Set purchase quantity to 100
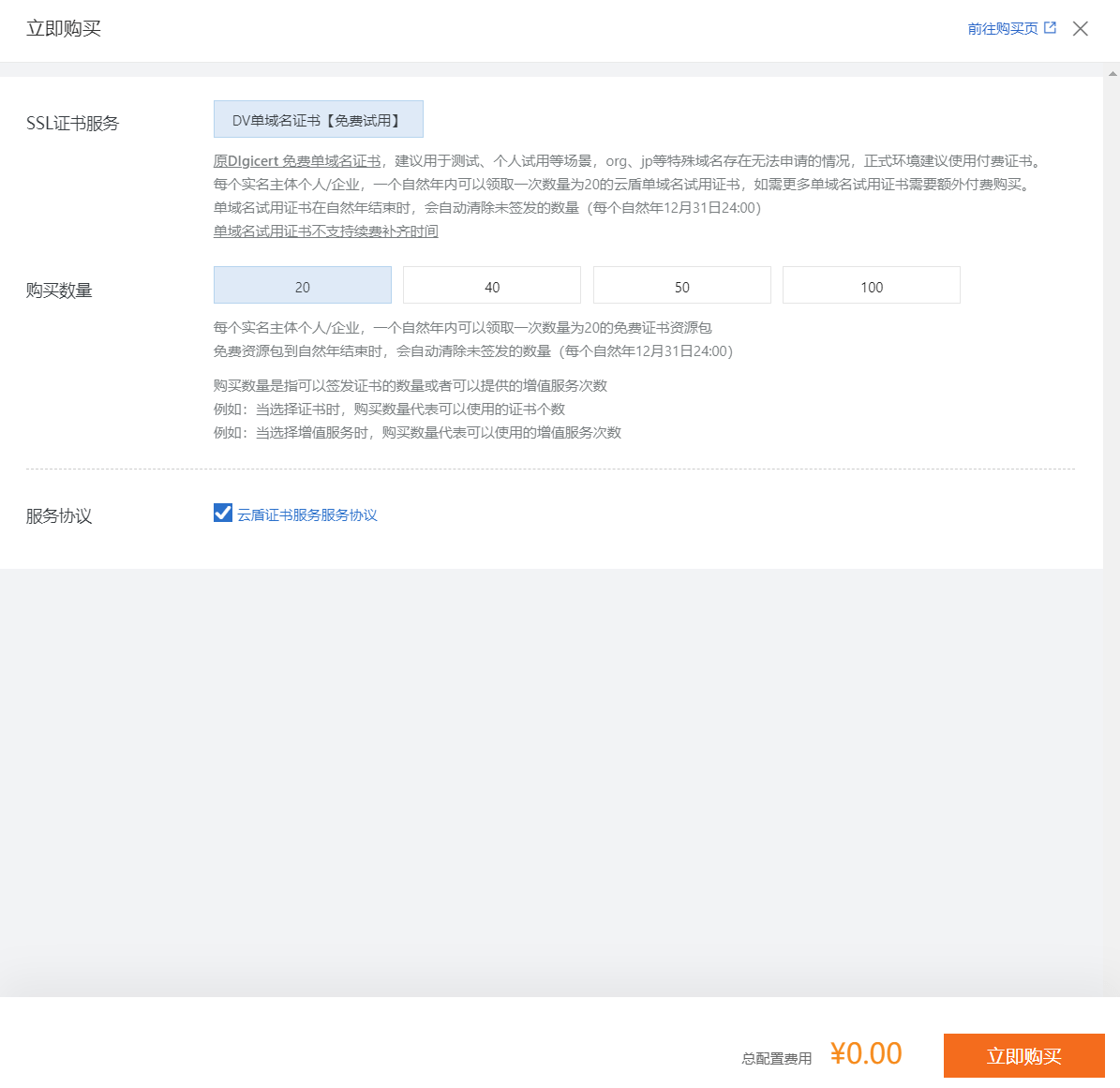 (x=872, y=286)
